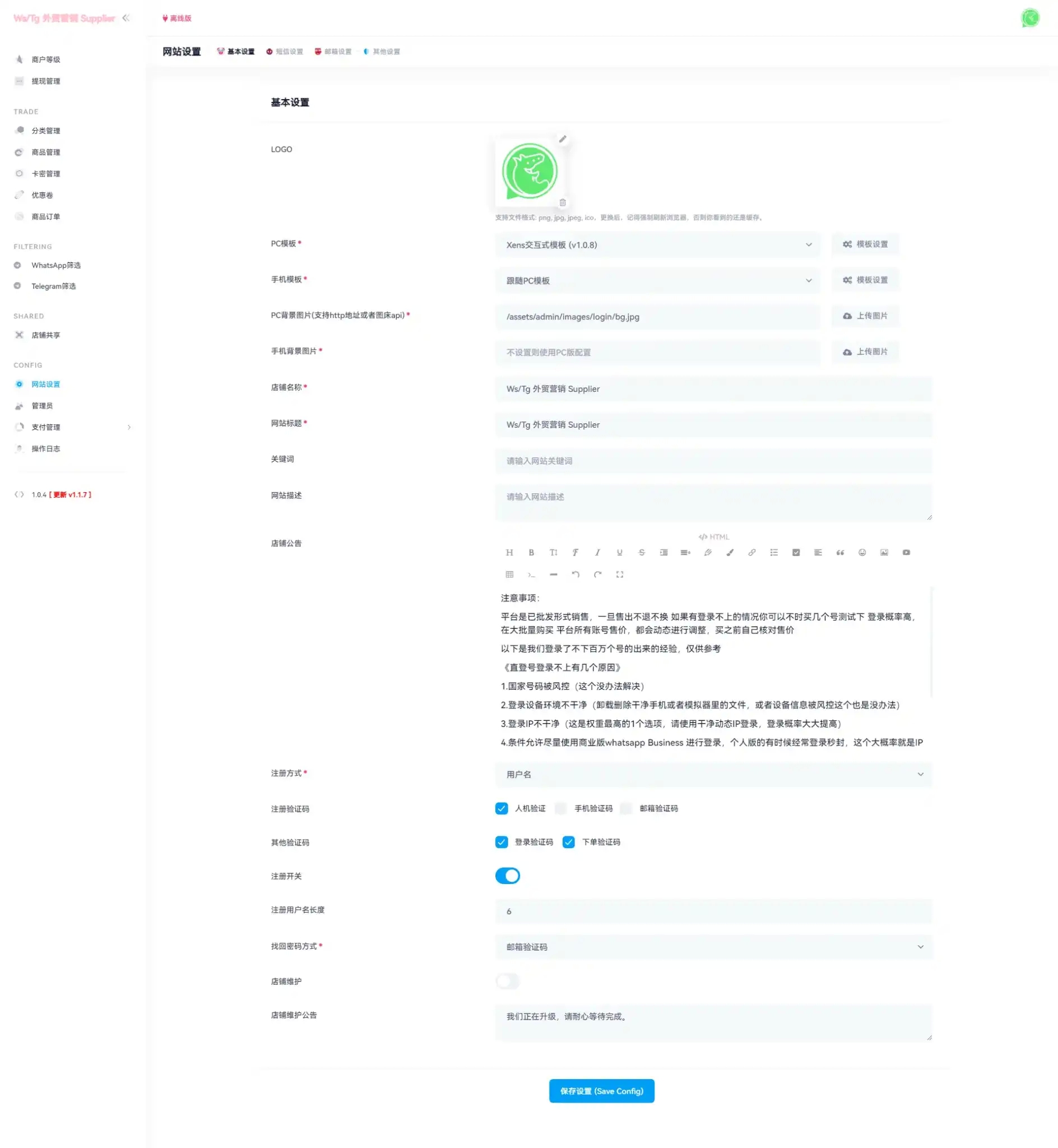
Task: Expand the 支付管理 sidebar submenu
Action: coord(73,427)
